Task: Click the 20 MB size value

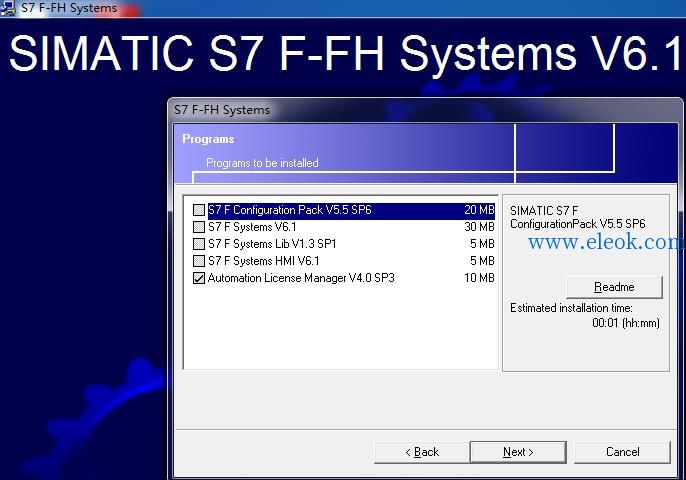Action: click(x=479, y=210)
